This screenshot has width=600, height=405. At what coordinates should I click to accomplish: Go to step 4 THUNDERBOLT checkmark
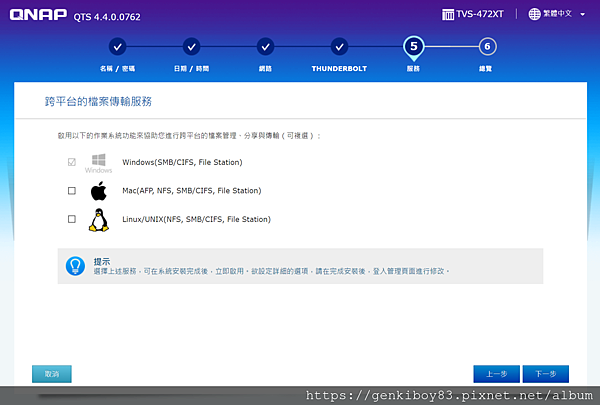339,47
